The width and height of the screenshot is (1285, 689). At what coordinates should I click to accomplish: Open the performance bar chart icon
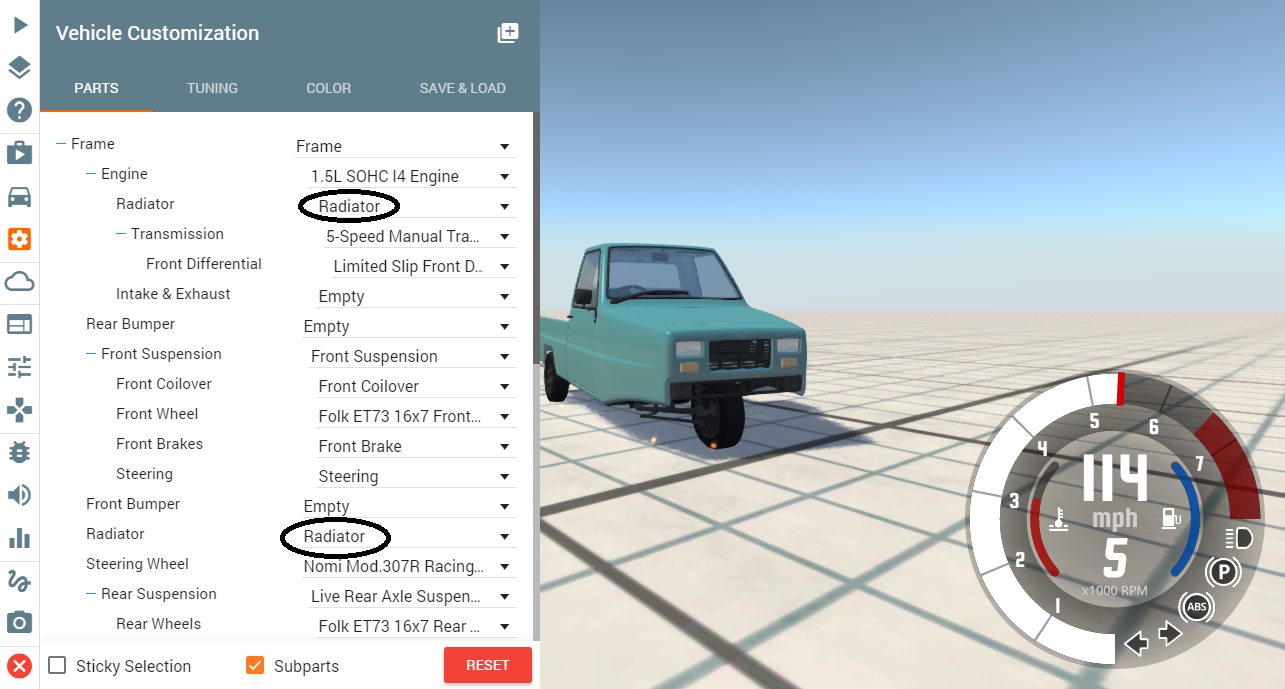pos(19,538)
